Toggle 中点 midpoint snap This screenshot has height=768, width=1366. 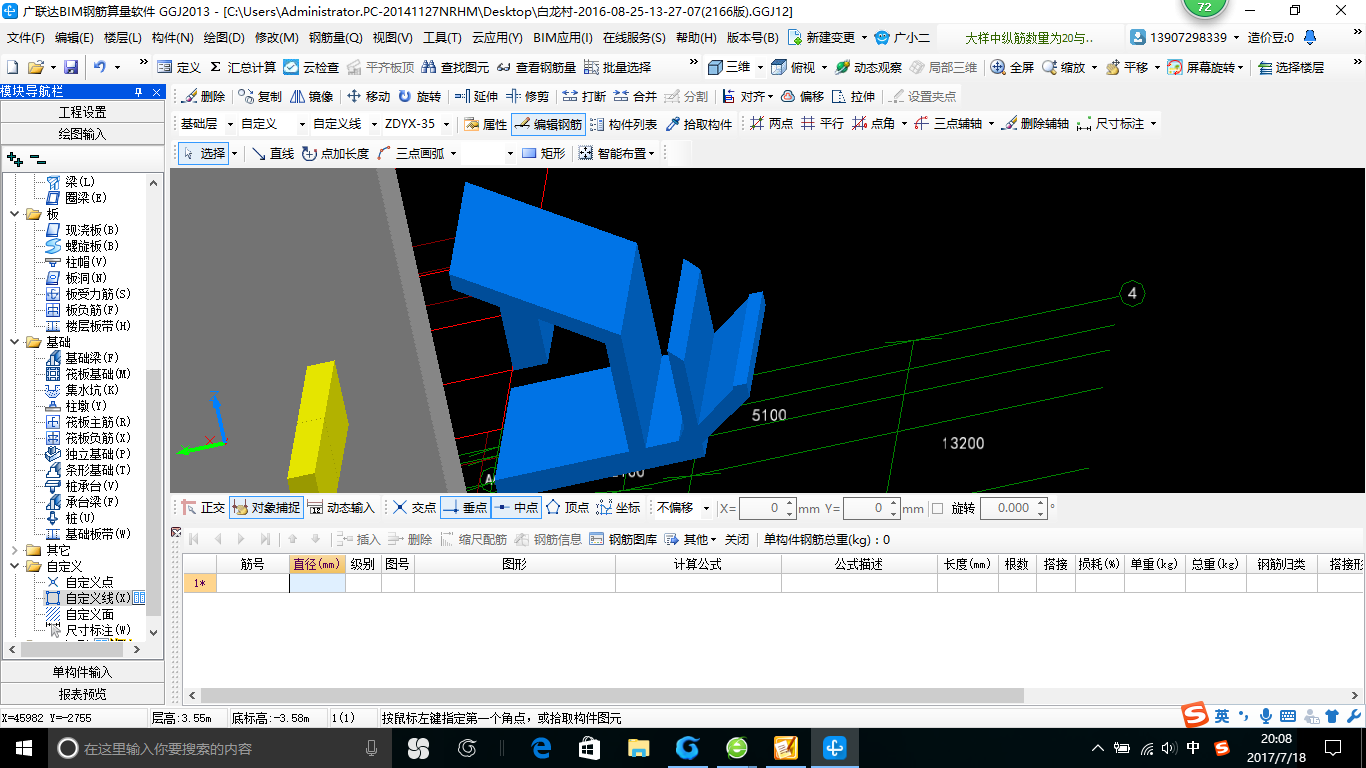point(516,508)
